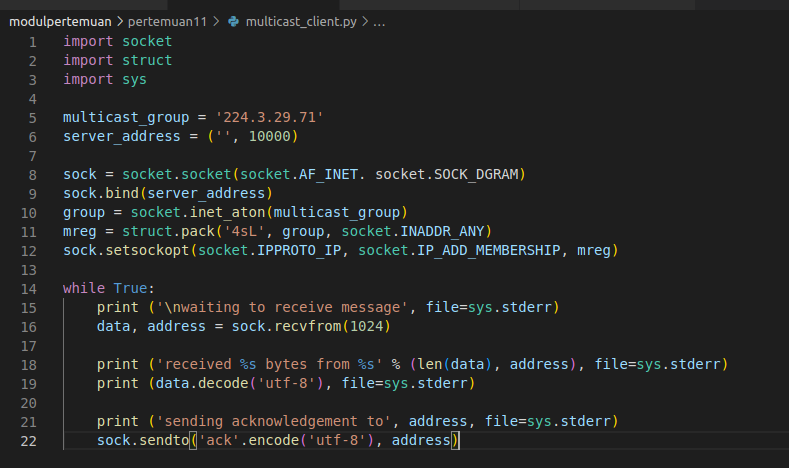Click the multicast_group variable on line 5
This screenshot has height=468, width=789.
click(126, 117)
